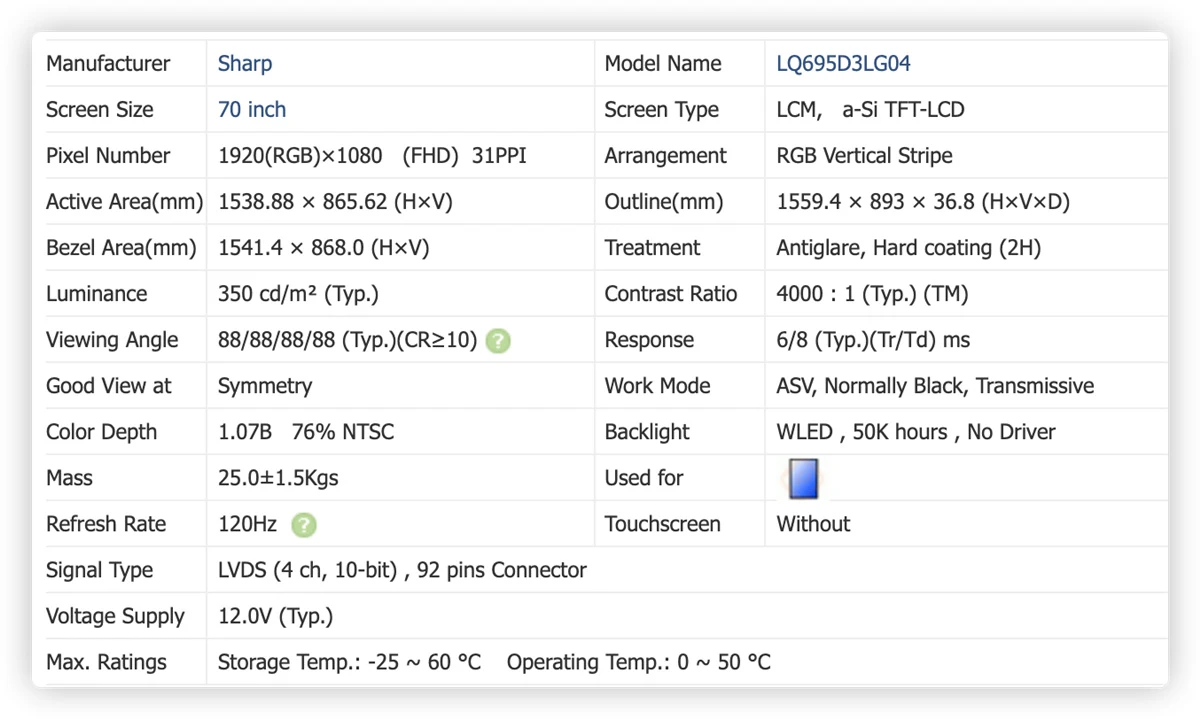Click the value 1920(RGB)×1080 (FHD) 31PPI
Image resolution: width=1200 pixels, height=719 pixels.
pyautogui.click(x=372, y=155)
